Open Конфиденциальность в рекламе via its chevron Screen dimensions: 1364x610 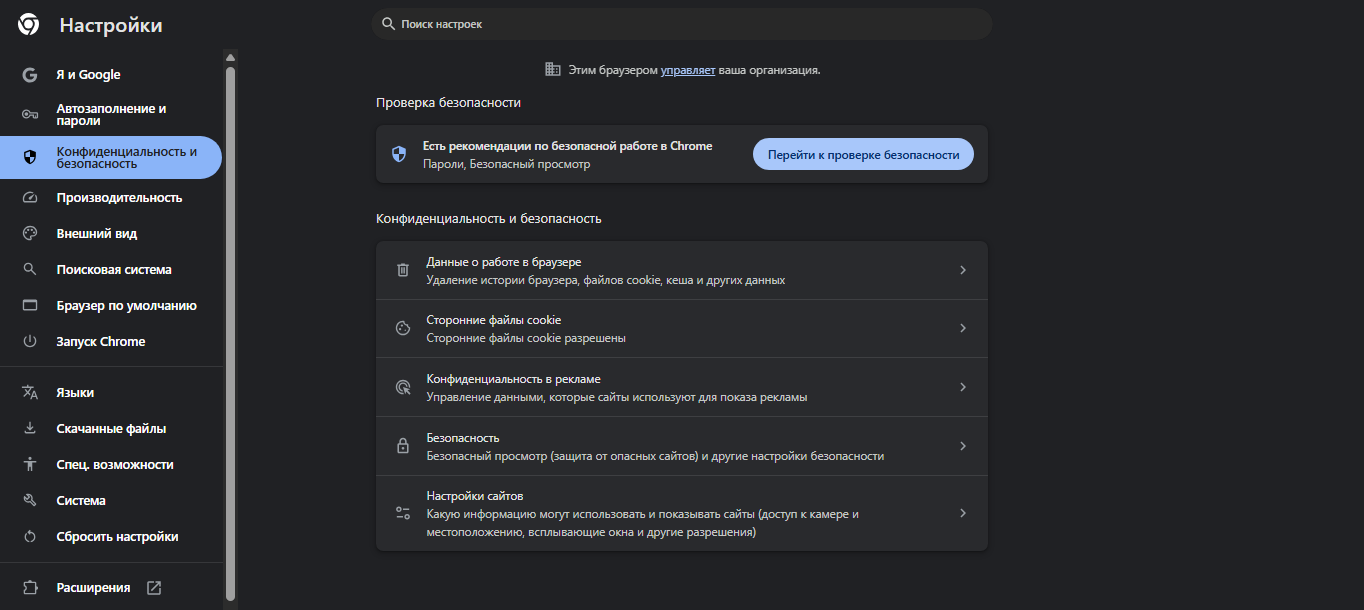[x=963, y=387]
